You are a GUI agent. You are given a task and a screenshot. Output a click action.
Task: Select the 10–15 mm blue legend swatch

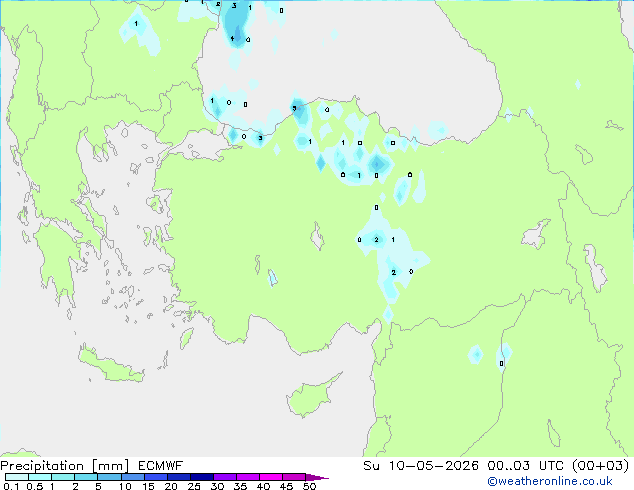click(x=132, y=477)
